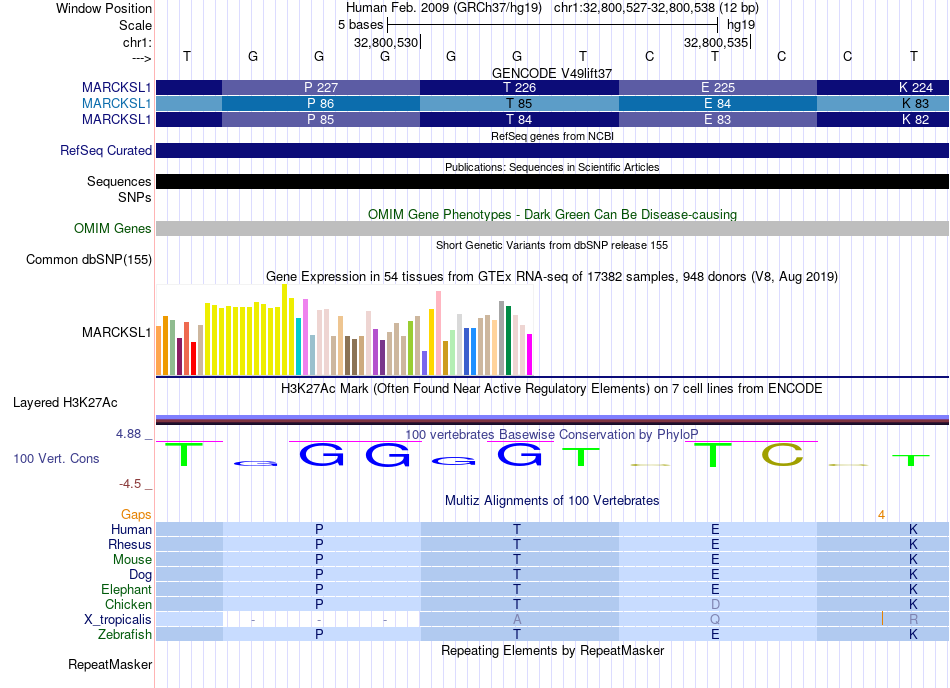Click the chr1:32,800,527-32,800,538 window position text
Viewport: 950px width, 688px height.
click(x=634, y=8)
